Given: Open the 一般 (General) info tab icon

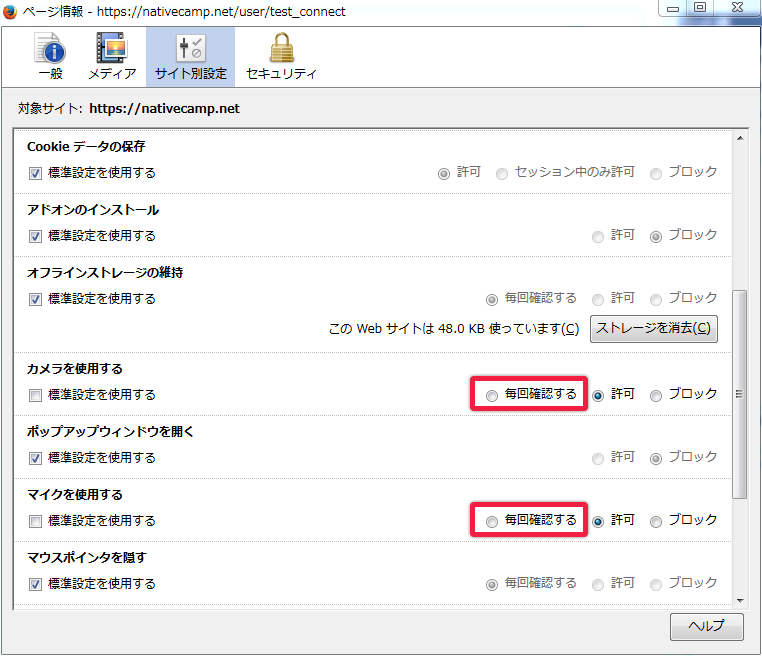Looking at the screenshot, I should pyautogui.click(x=51, y=56).
